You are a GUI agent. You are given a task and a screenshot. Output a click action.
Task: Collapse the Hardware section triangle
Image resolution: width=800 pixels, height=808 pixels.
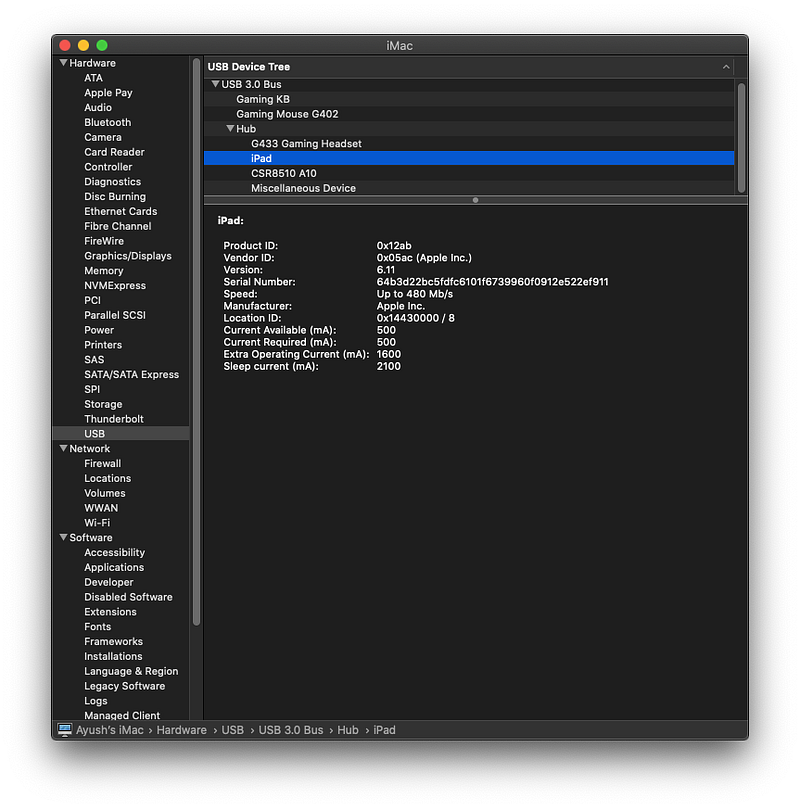coord(63,63)
